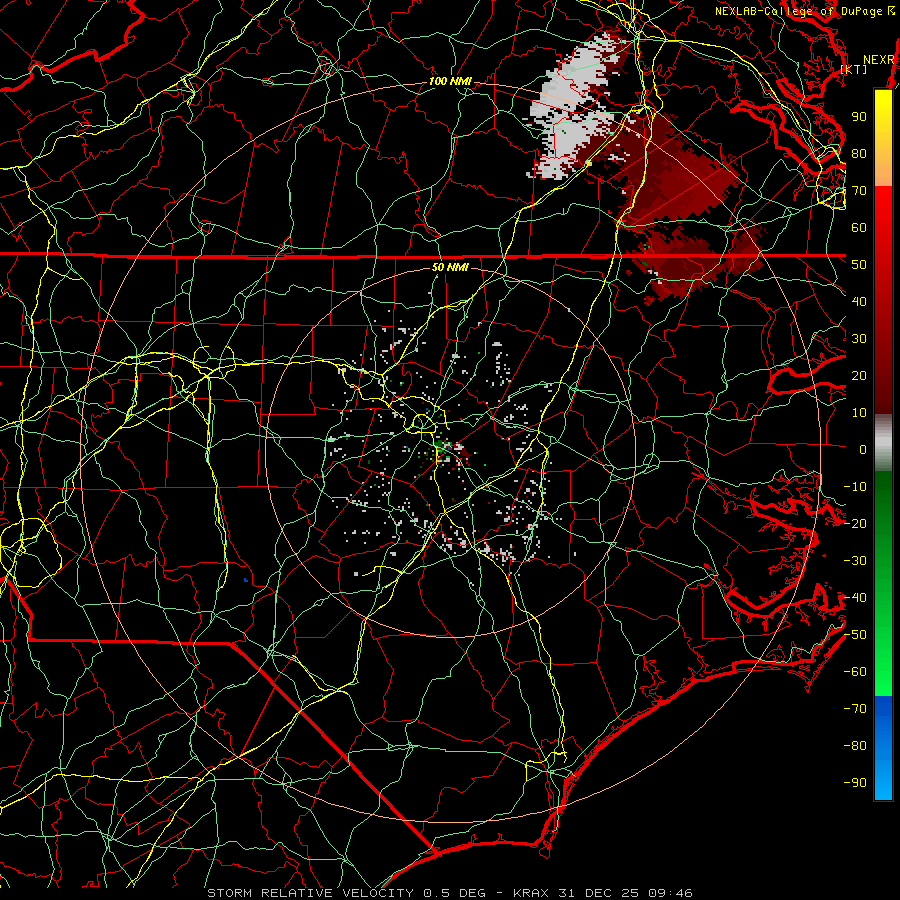The height and width of the screenshot is (900, 900).
Task: Click the 40 value on velocity scale
Action: pos(859,302)
